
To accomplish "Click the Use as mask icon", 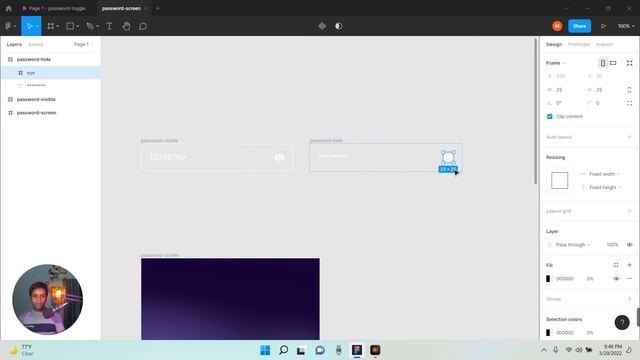I will [339, 26].
